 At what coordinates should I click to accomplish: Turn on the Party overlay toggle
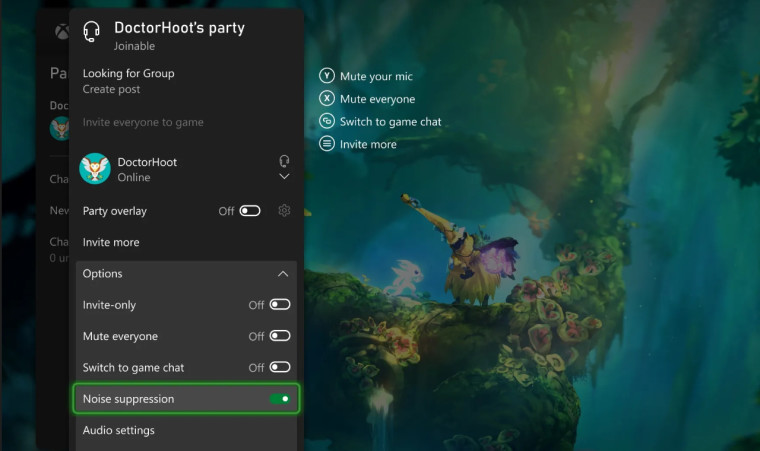(x=250, y=211)
